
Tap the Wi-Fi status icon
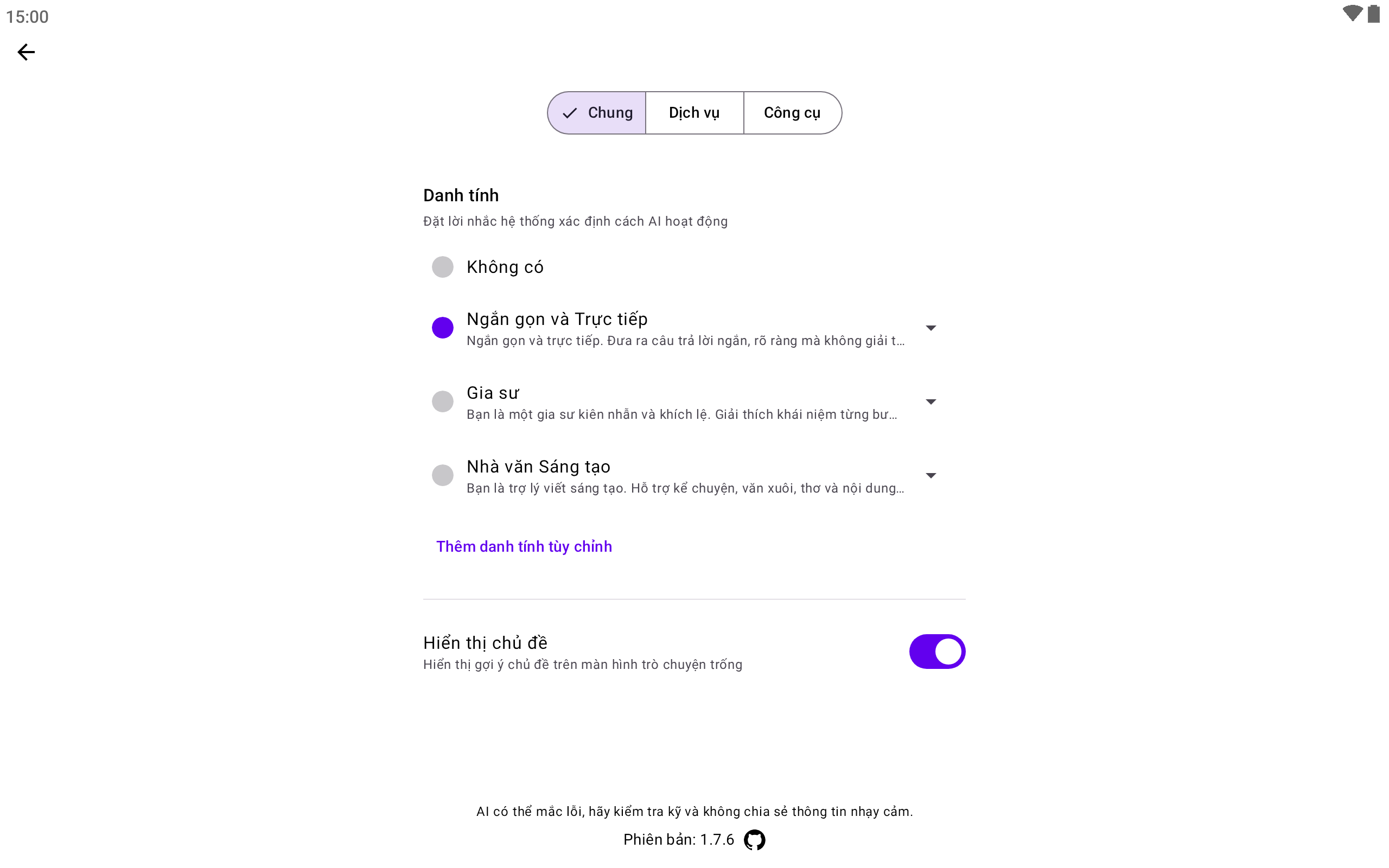[1352, 14]
